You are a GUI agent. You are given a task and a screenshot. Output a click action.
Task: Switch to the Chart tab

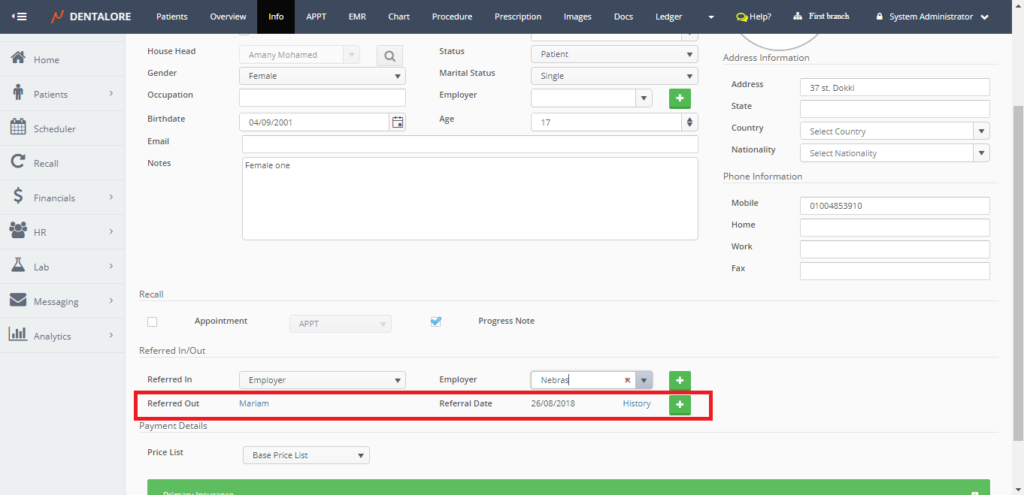[x=399, y=17]
